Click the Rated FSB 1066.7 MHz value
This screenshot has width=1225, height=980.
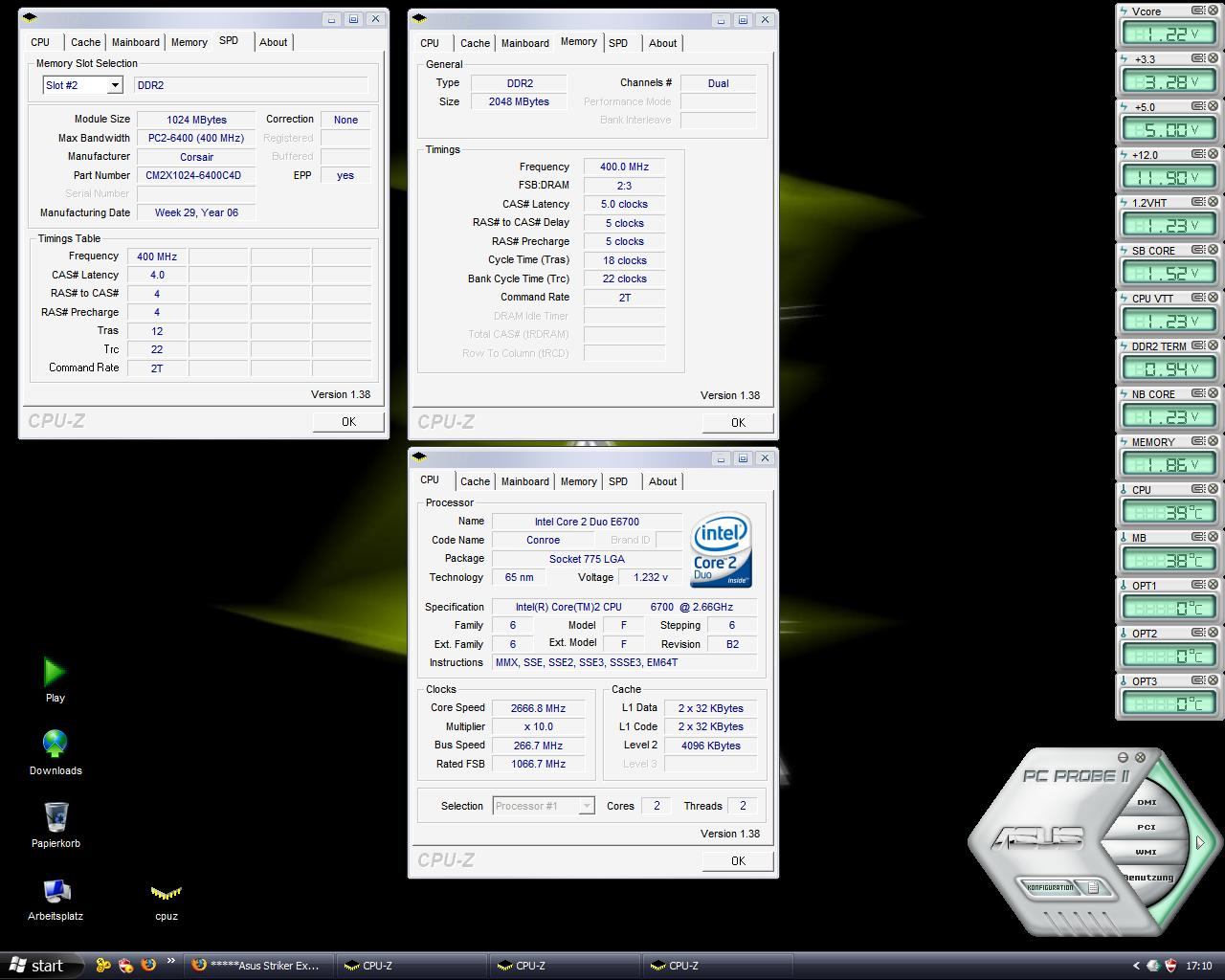538,764
